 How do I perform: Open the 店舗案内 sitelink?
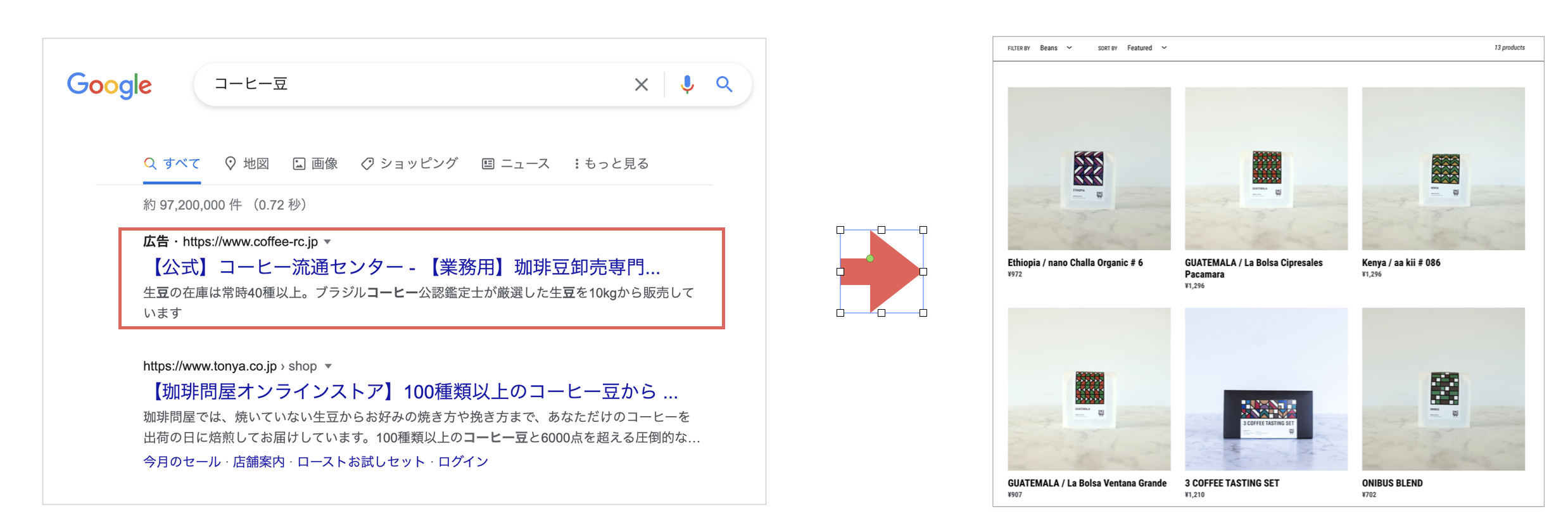pyautogui.click(x=259, y=462)
